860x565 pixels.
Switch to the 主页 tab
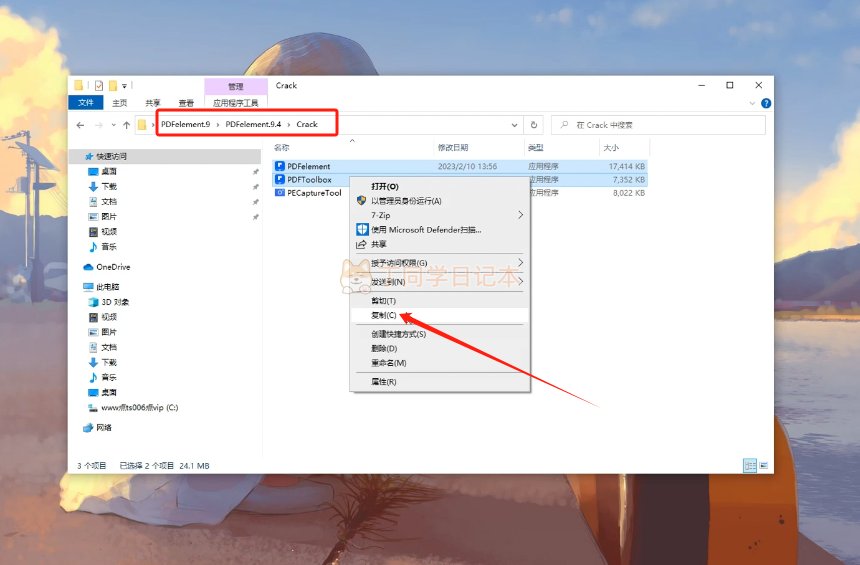point(120,103)
